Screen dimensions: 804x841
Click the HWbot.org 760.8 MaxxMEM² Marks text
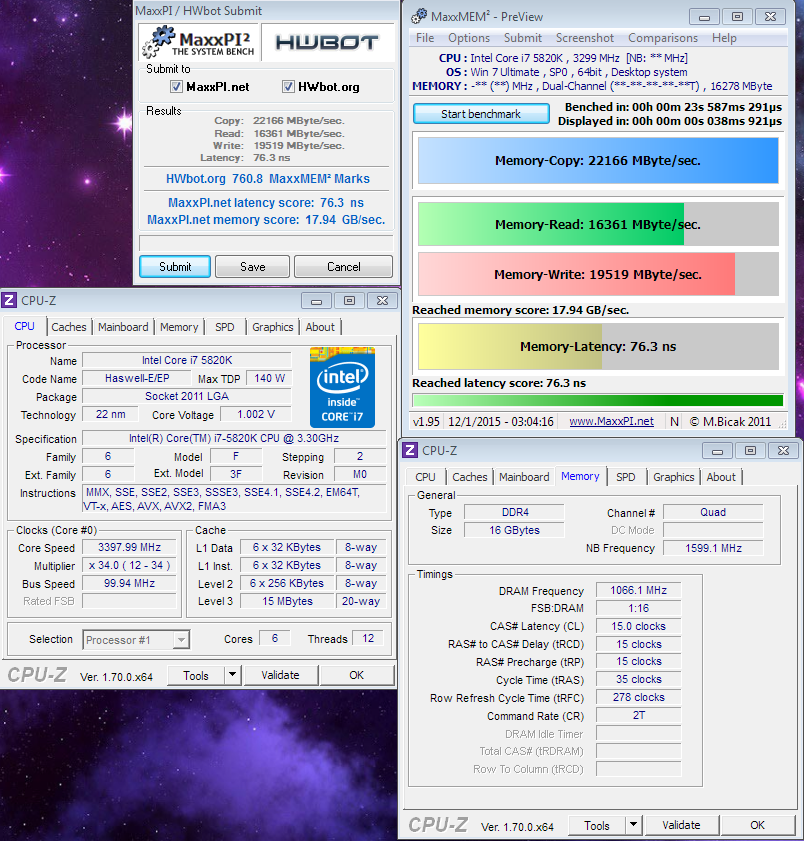268,179
